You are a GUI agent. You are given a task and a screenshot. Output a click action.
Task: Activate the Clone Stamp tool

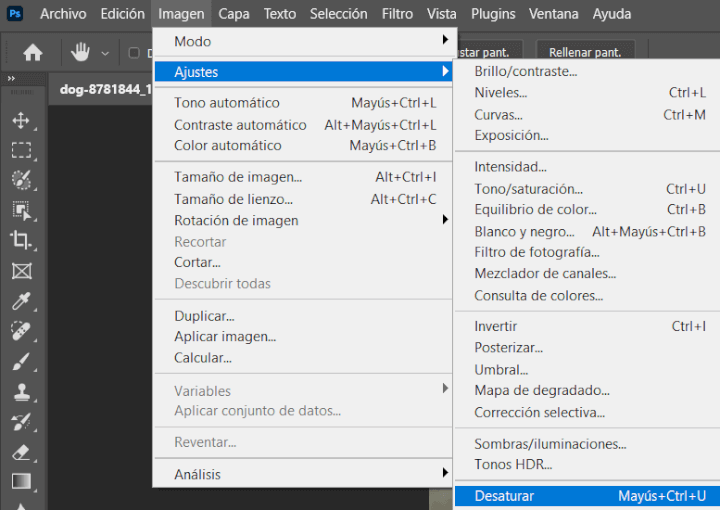tap(21, 391)
